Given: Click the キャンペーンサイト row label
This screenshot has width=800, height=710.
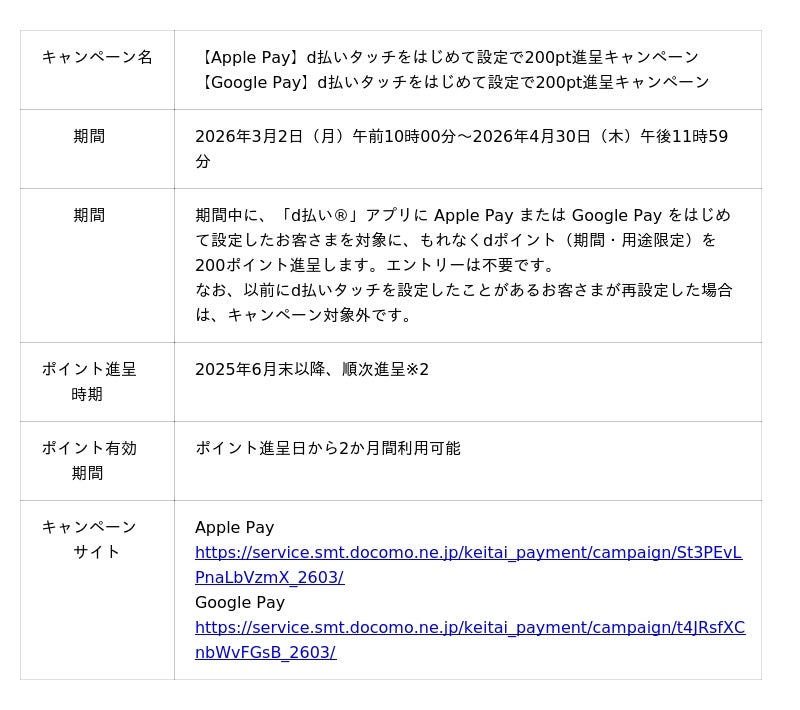Looking at the screenshot, I should [89, 540].
